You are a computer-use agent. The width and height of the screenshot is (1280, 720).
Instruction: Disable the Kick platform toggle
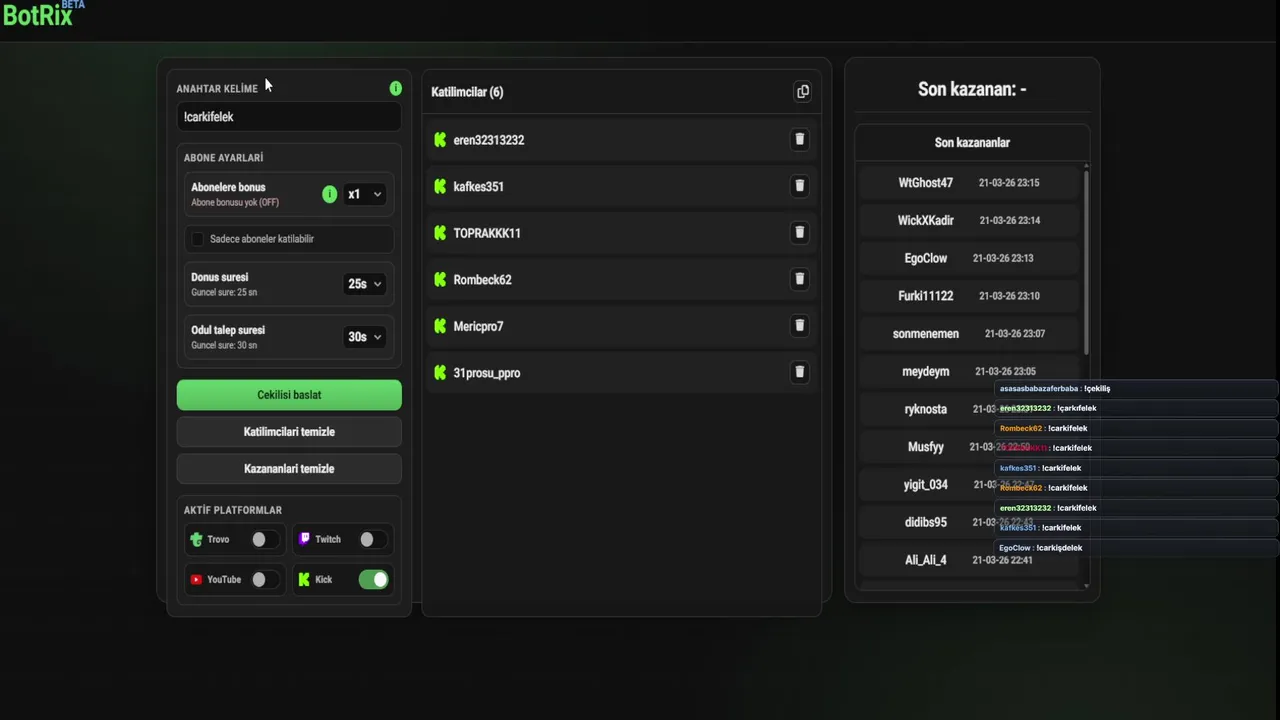374,579
